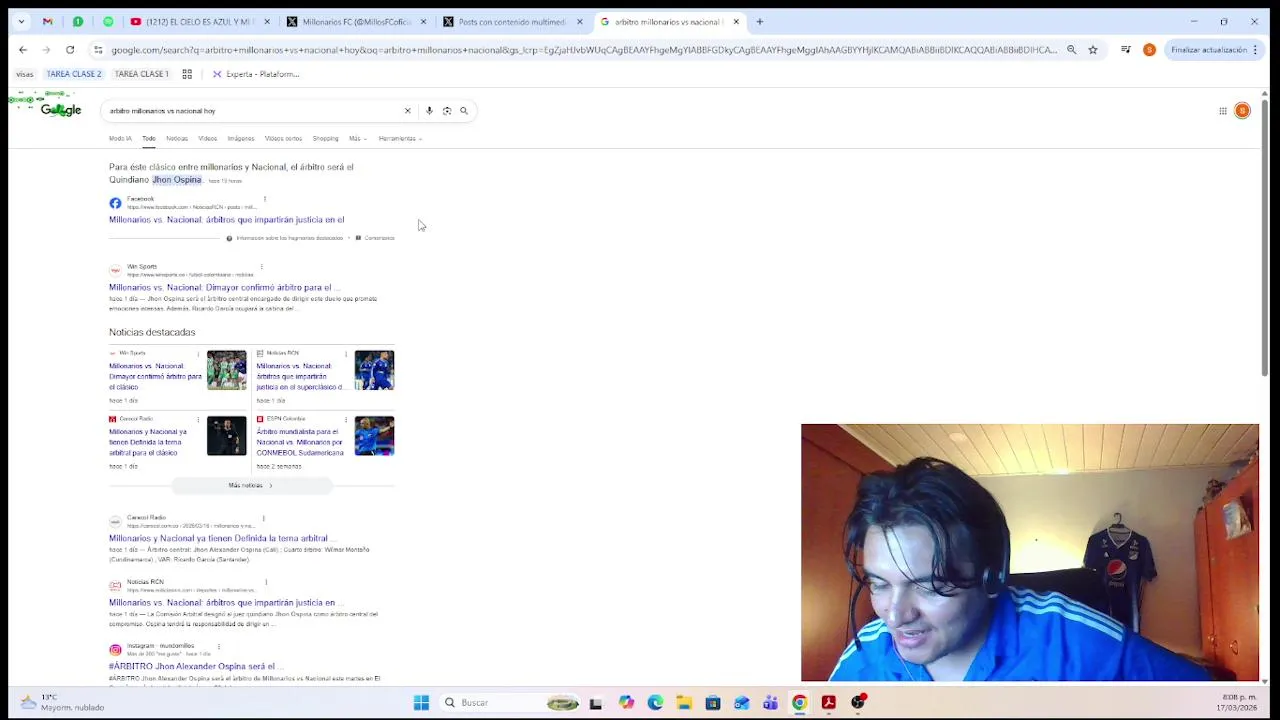Open TAREA CLASE 2 bookmark
The height and width of the screenshot is (720, 1280).
coord(73,74)
